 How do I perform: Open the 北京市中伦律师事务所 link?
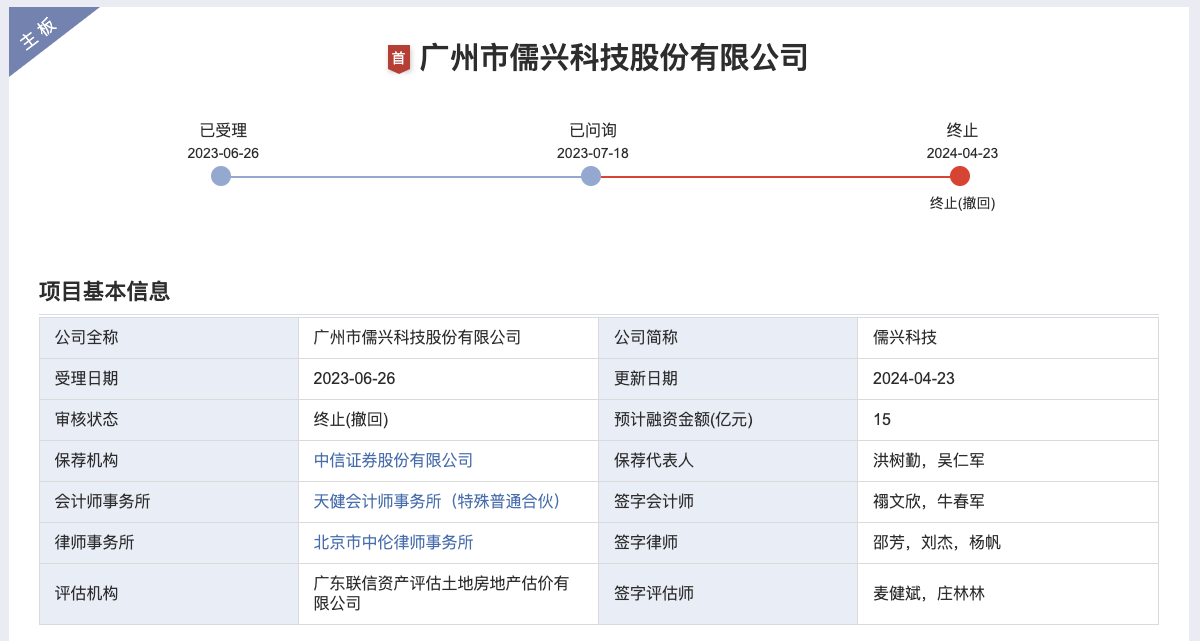click(393, 542)
